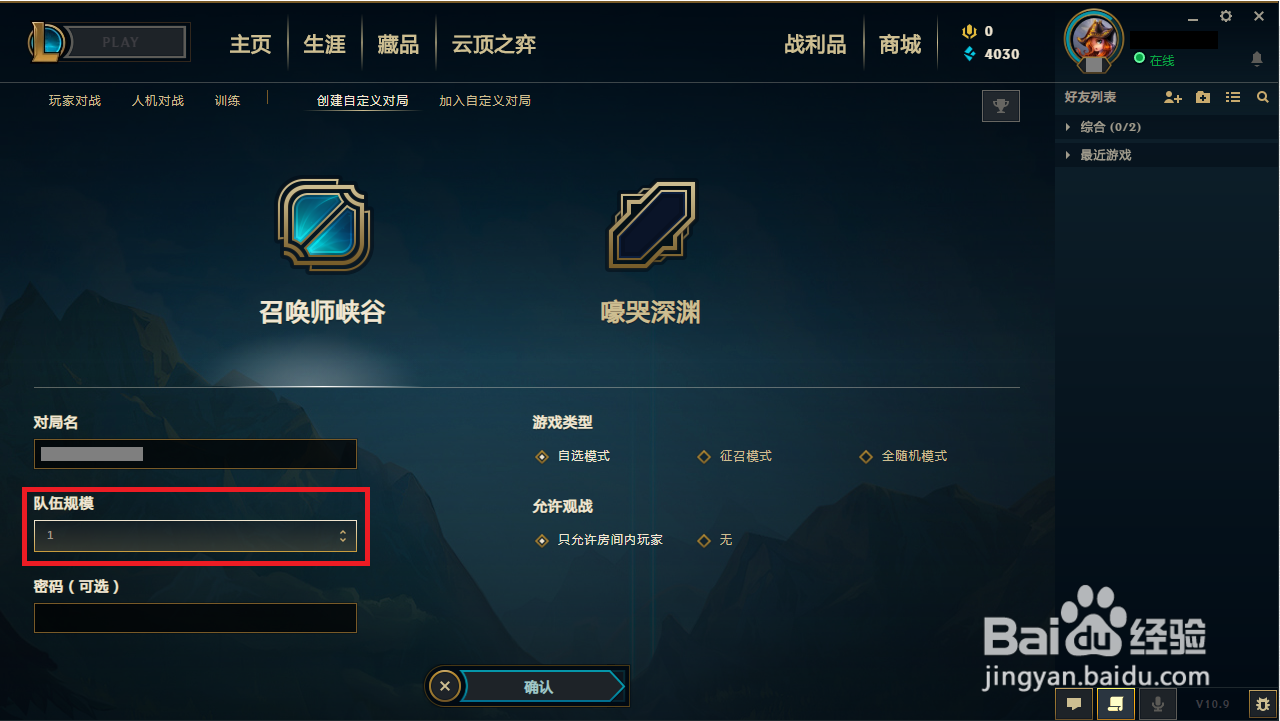Screen dimensions: 1280x721
Task: Click the 确认 confirm button
Action: click(538, 687)
